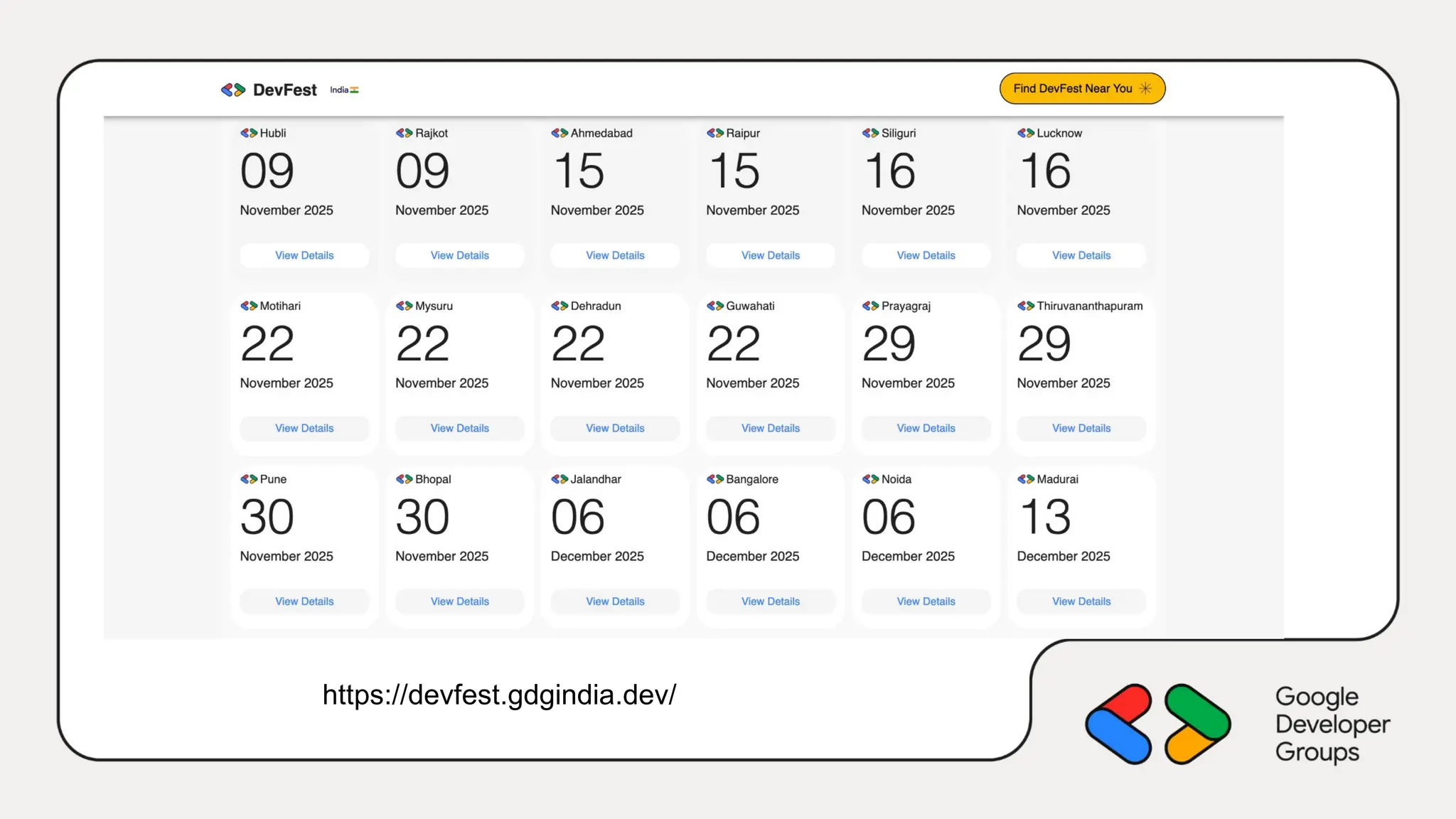This screenshot has width=1456, height=819.
Task: Click the devfest.gdgindia.dev URL text
Action: [x=499, y=695]
